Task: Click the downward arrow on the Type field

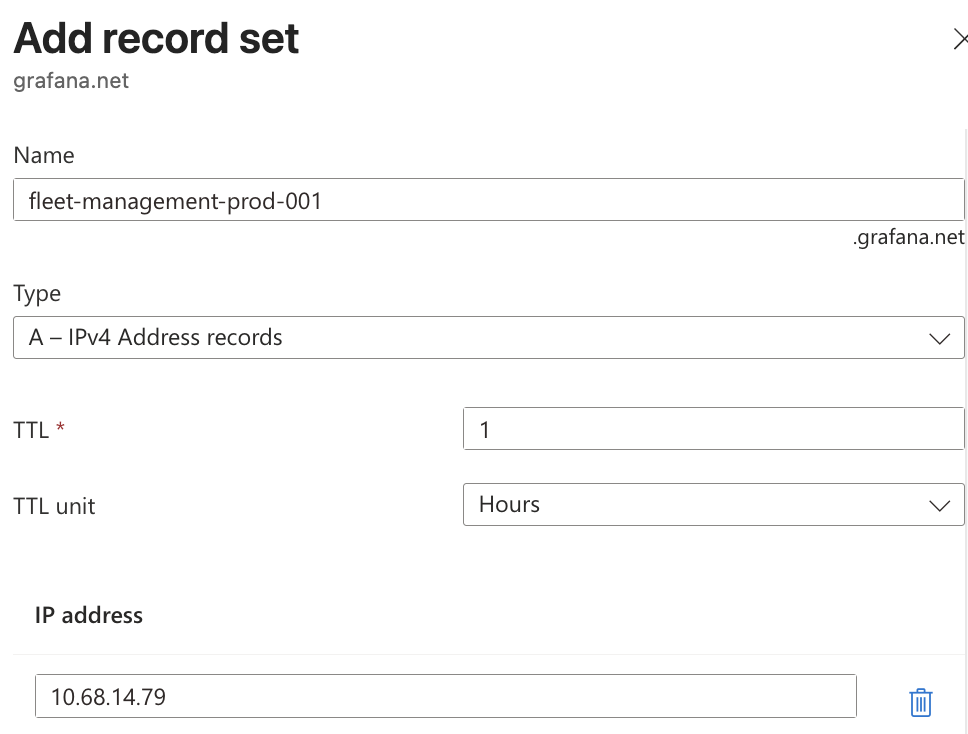Action: click(939, 338)
